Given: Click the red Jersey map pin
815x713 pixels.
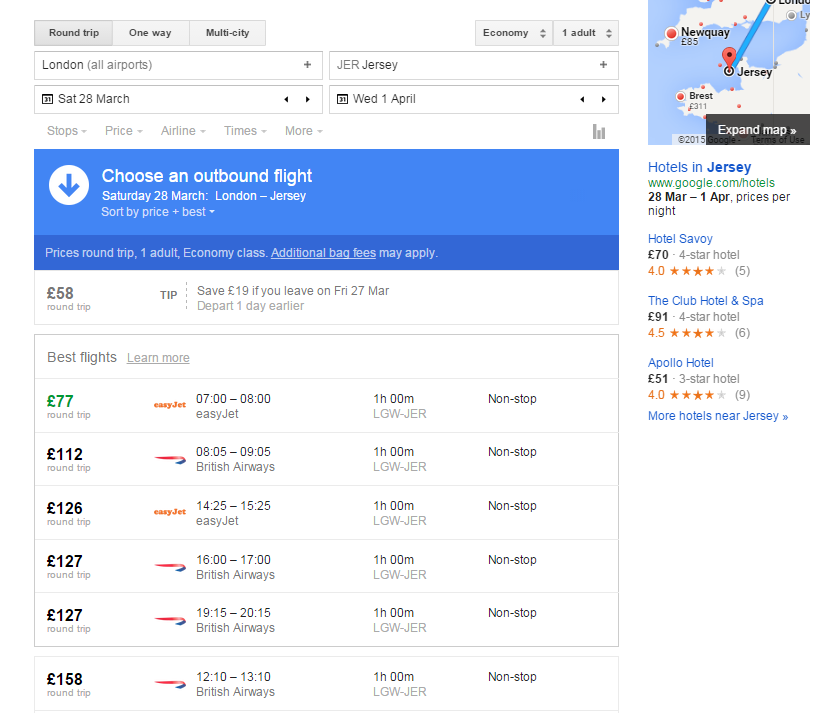Looking at the screenshot, I should tap(729, 58).
